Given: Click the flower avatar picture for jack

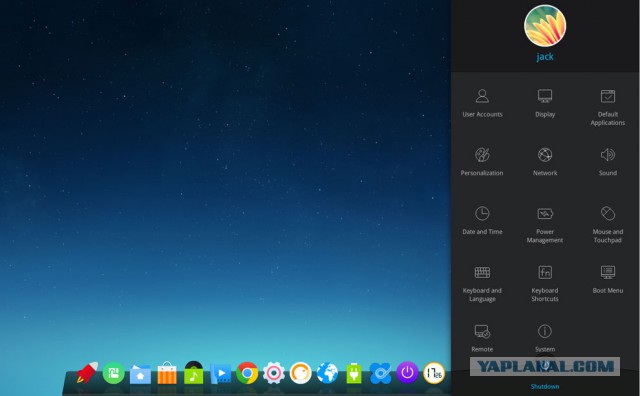Looking at the screenshot, I should [x=545, y=26].
